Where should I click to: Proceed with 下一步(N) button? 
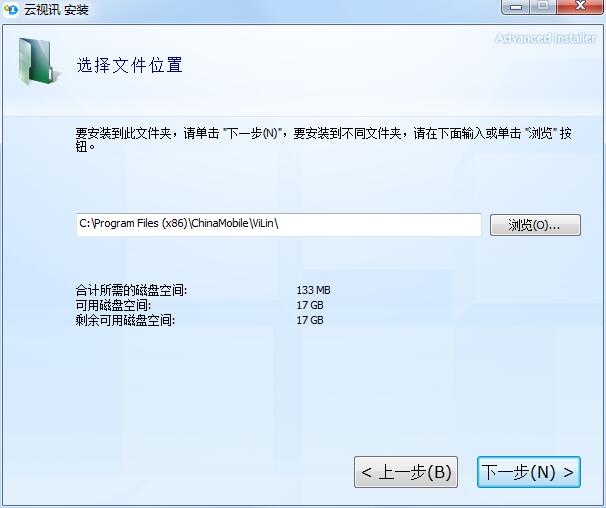click(527, 472)
